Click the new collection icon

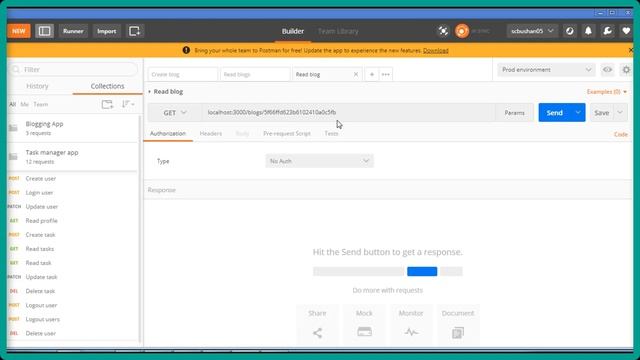(x=107, y=104)
